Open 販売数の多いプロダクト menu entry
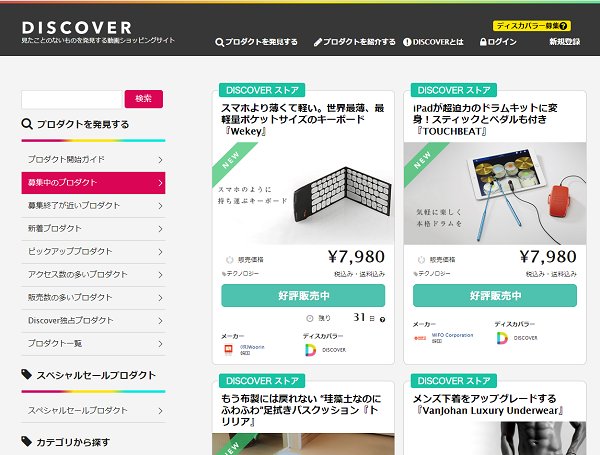The image size is (600, 455). (93, 298)
